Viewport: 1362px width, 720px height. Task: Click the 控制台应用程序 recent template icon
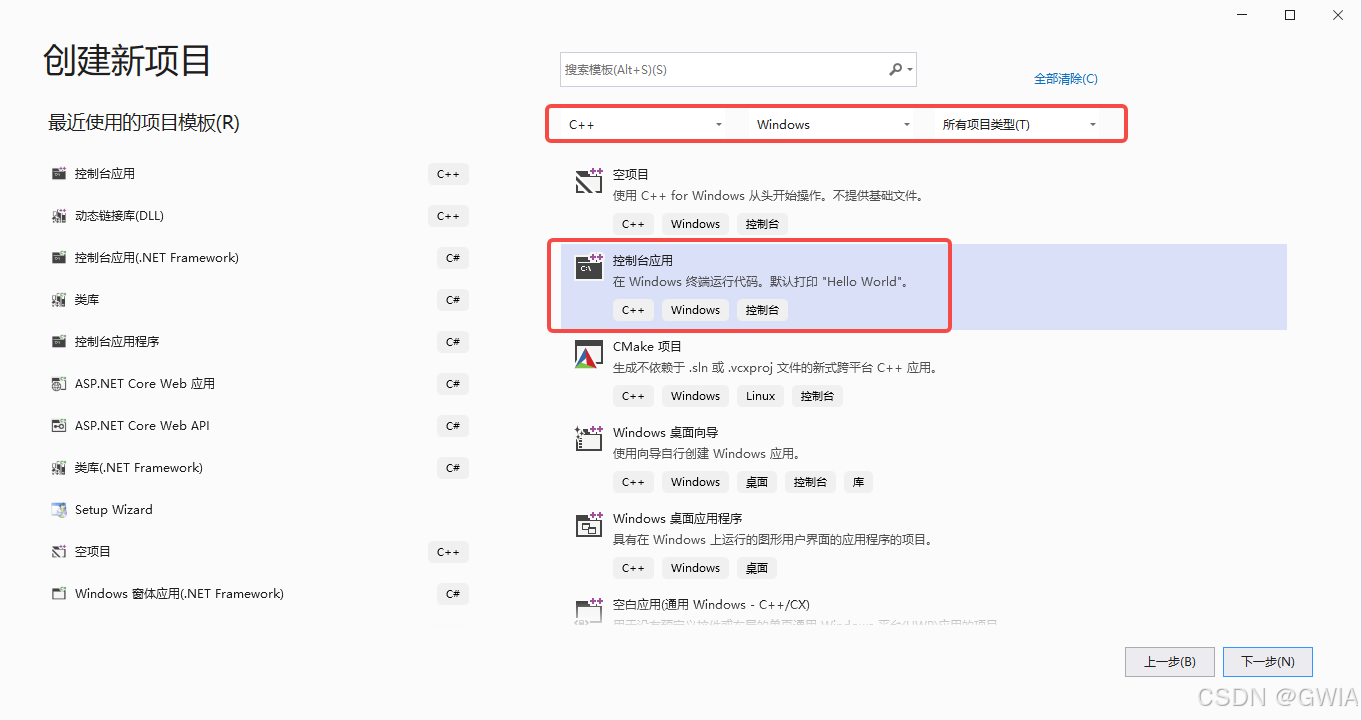58,342
